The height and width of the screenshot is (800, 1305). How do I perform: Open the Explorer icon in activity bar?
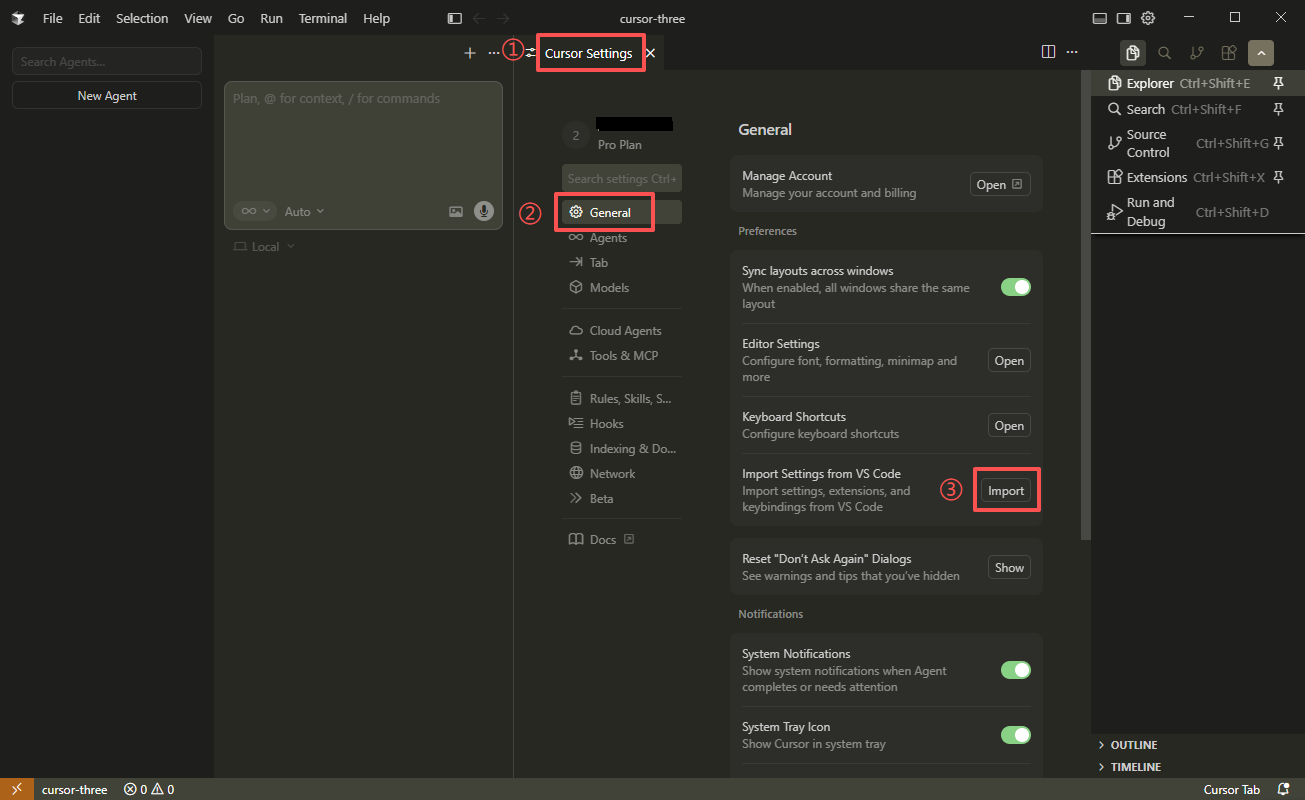(x=1132, y=53)
